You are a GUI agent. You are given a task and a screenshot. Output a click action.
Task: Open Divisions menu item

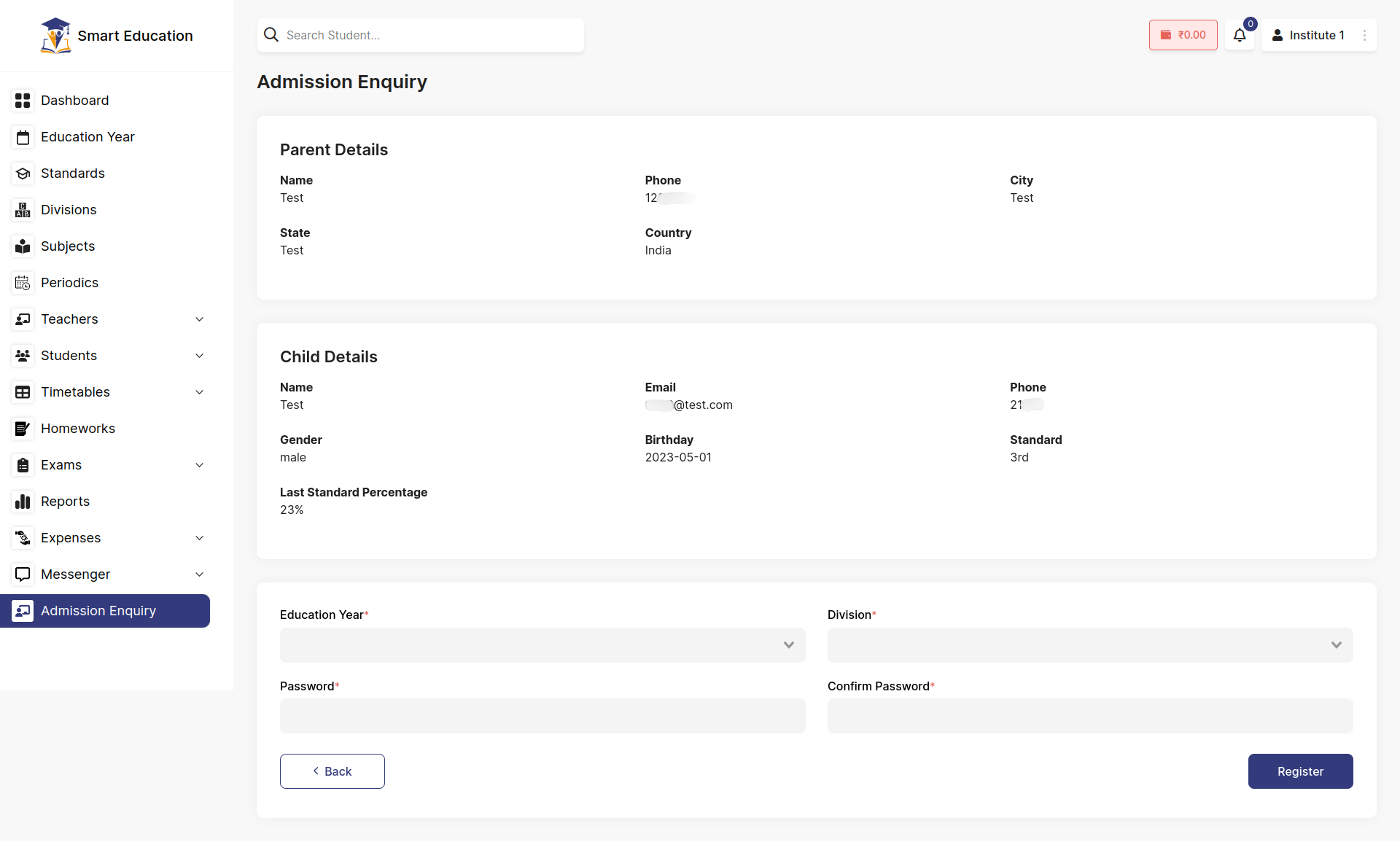click(x=105, y=210)
